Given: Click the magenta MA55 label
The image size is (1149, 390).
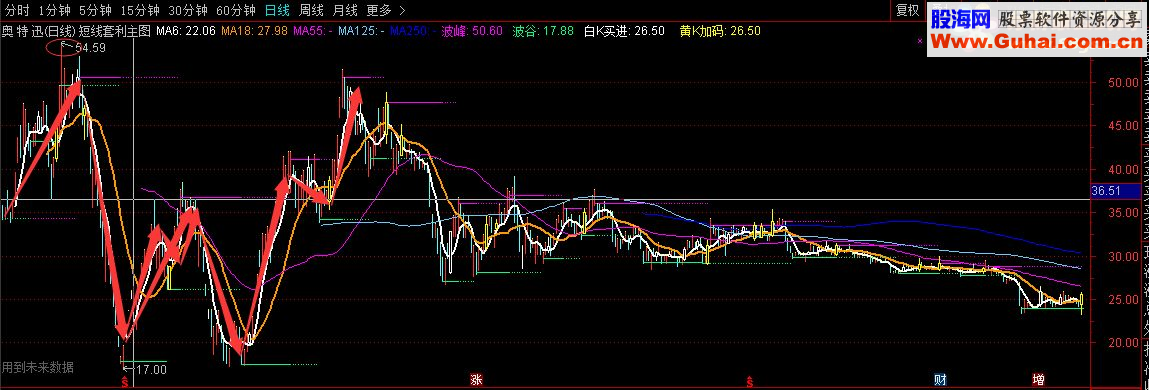Looking at the screenshot, I should (x=314, y=31).
